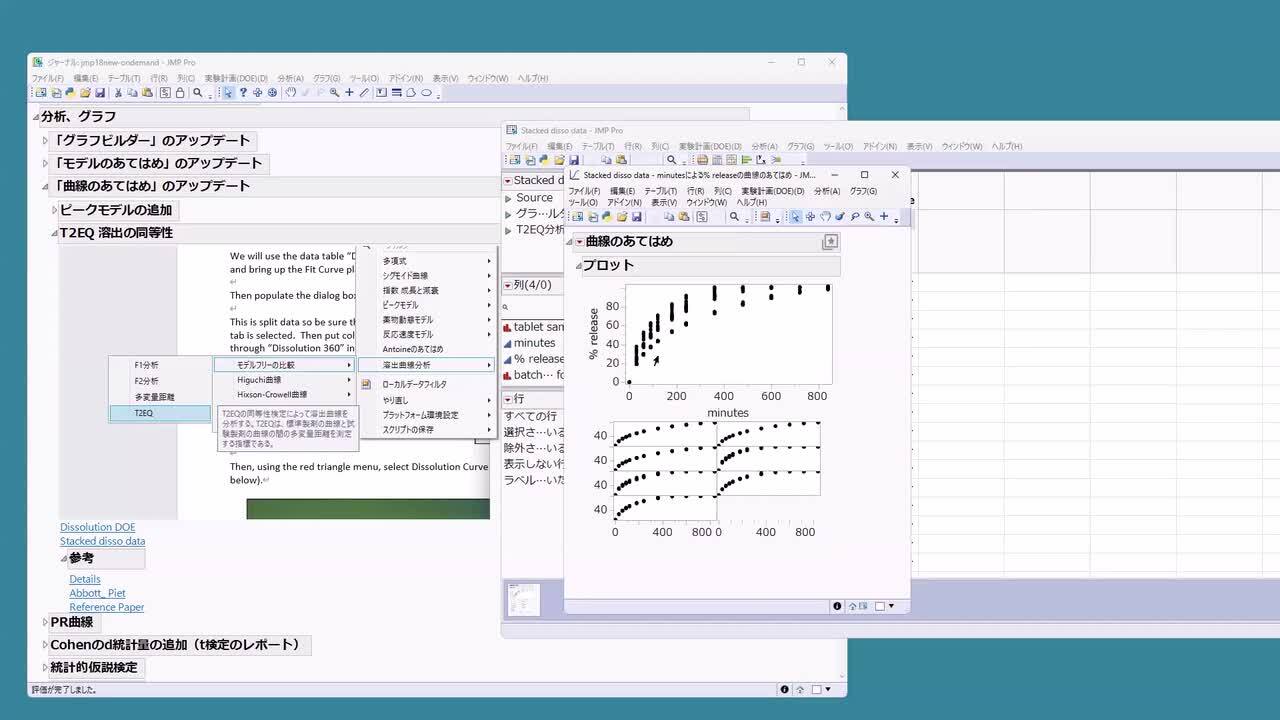Select the minutes column in columns panel
Image resolution: width=1280 pixels, height=720 pixels.
tap(534, 343)
